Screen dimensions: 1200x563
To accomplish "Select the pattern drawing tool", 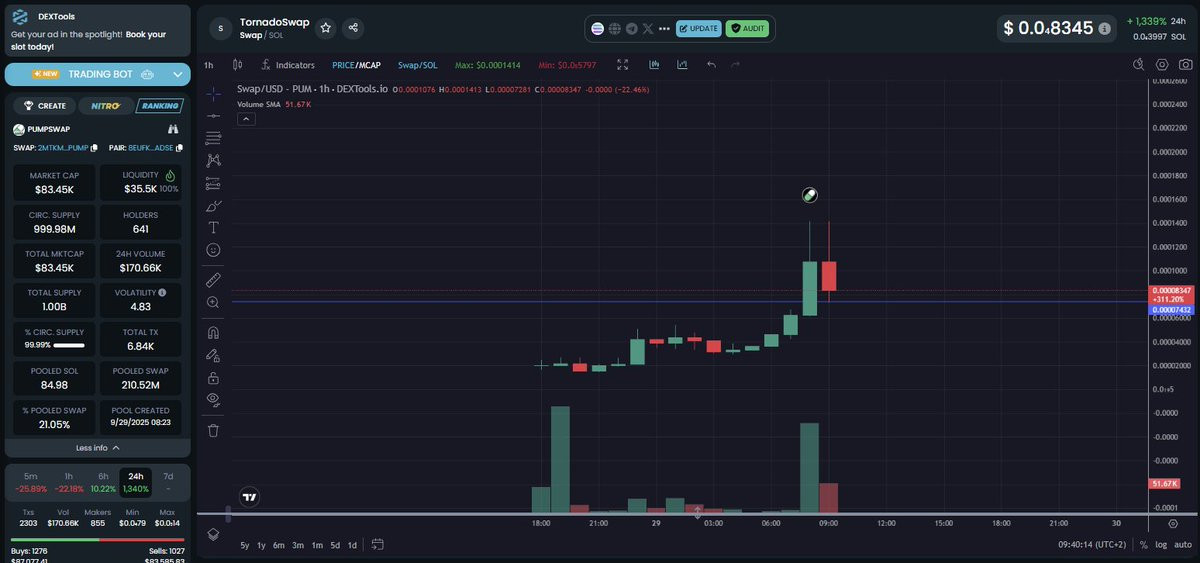I will (x=213, y=160).
